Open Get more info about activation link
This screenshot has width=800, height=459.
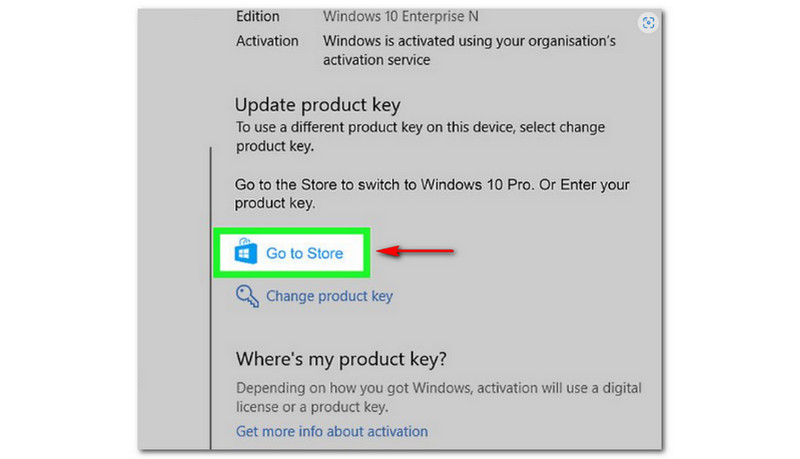click(x=331, y=431)
